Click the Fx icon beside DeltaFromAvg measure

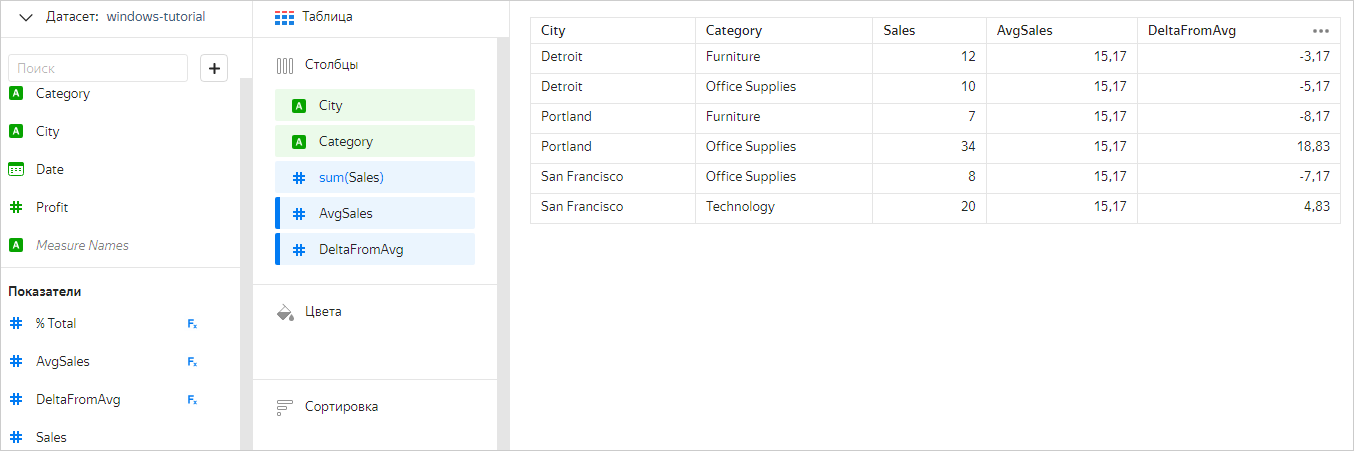click(192, 400)
